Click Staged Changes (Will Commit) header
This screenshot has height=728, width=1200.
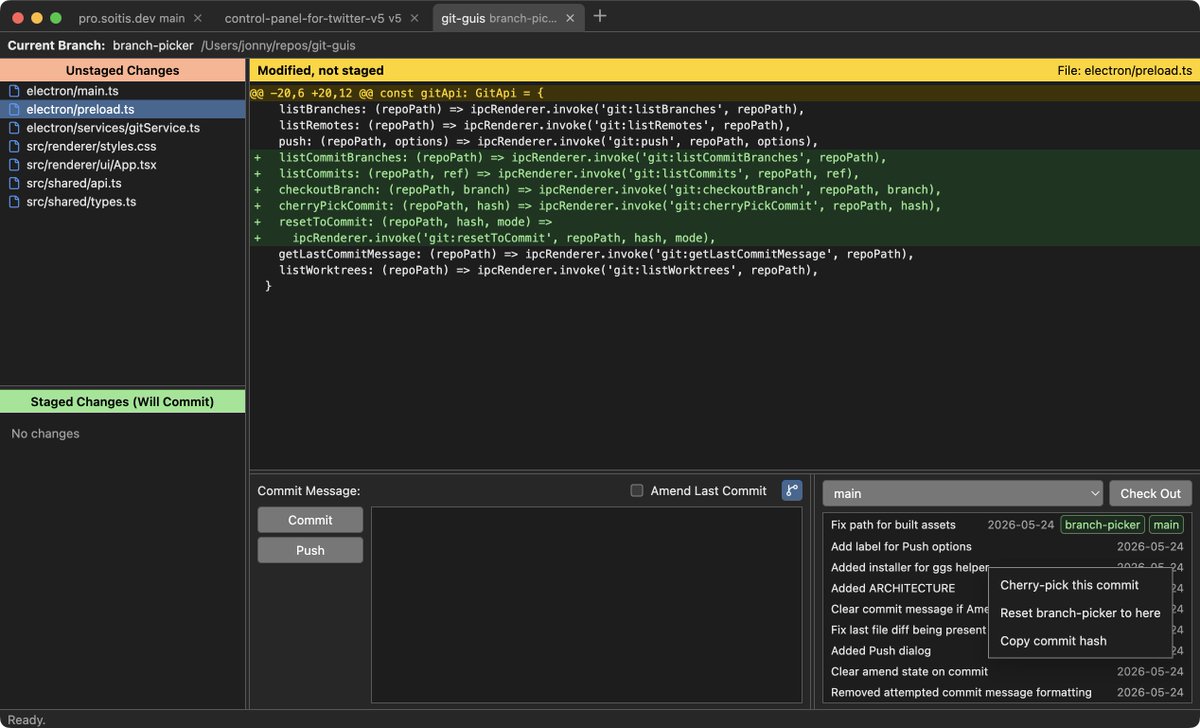click(122, 402)
